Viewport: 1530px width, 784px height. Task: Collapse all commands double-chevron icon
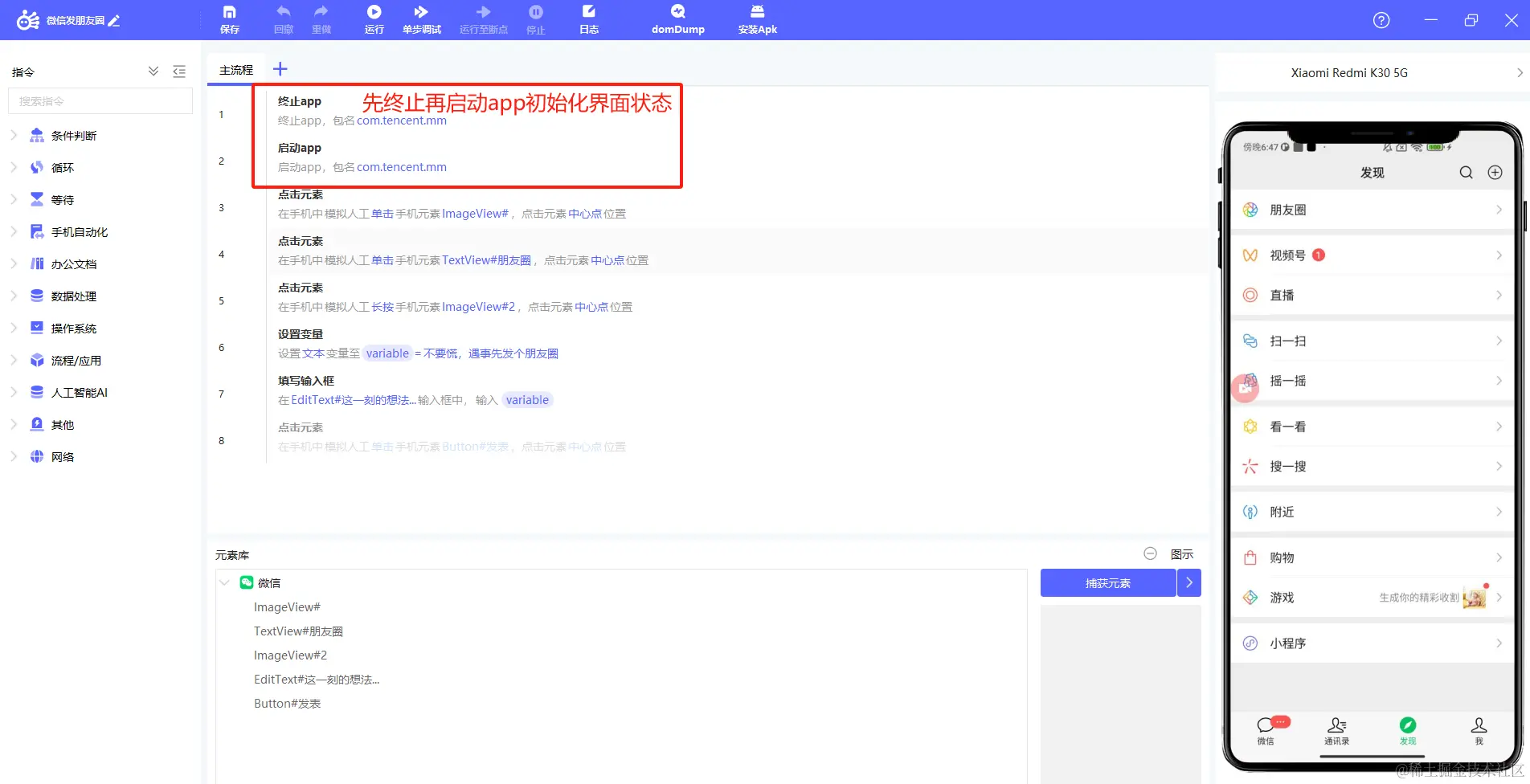point(153,71)
